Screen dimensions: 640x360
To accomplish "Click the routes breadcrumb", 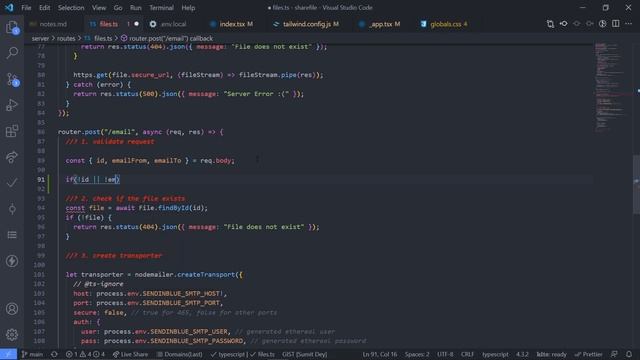I will click(x=66, y=38).
